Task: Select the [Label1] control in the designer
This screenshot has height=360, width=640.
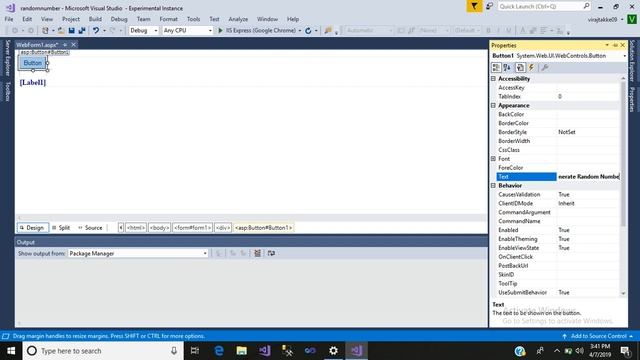Action: pos(33,82)
